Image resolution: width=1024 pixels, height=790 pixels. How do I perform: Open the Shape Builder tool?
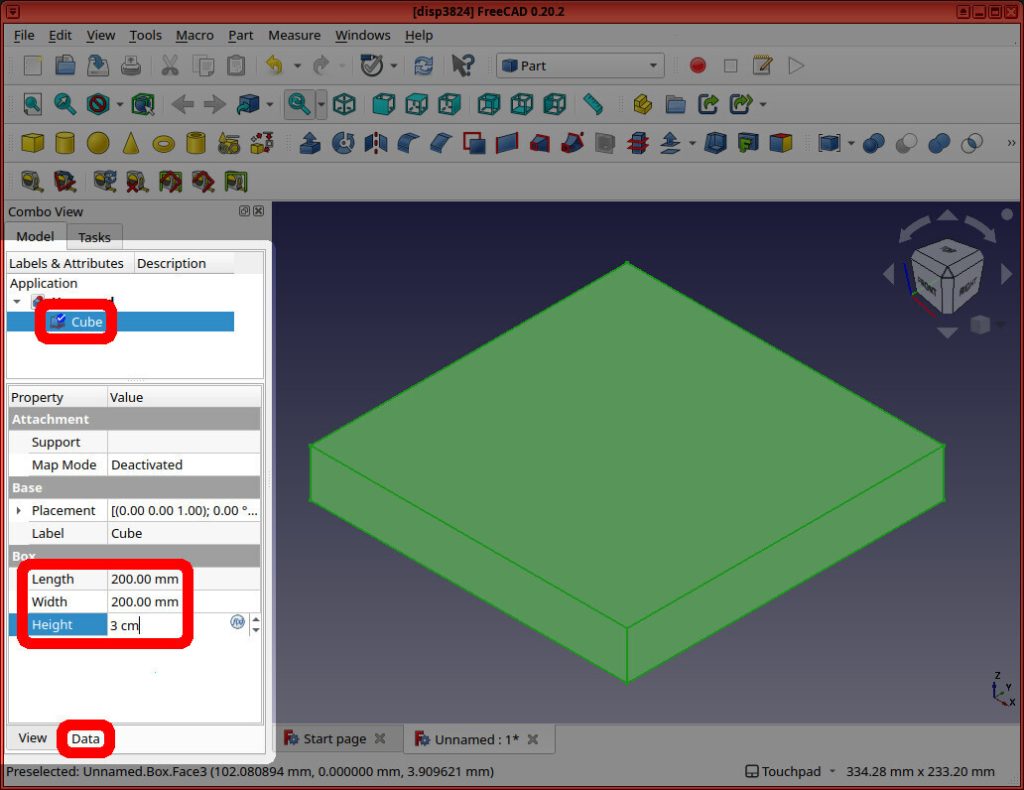tap(259, 143)
